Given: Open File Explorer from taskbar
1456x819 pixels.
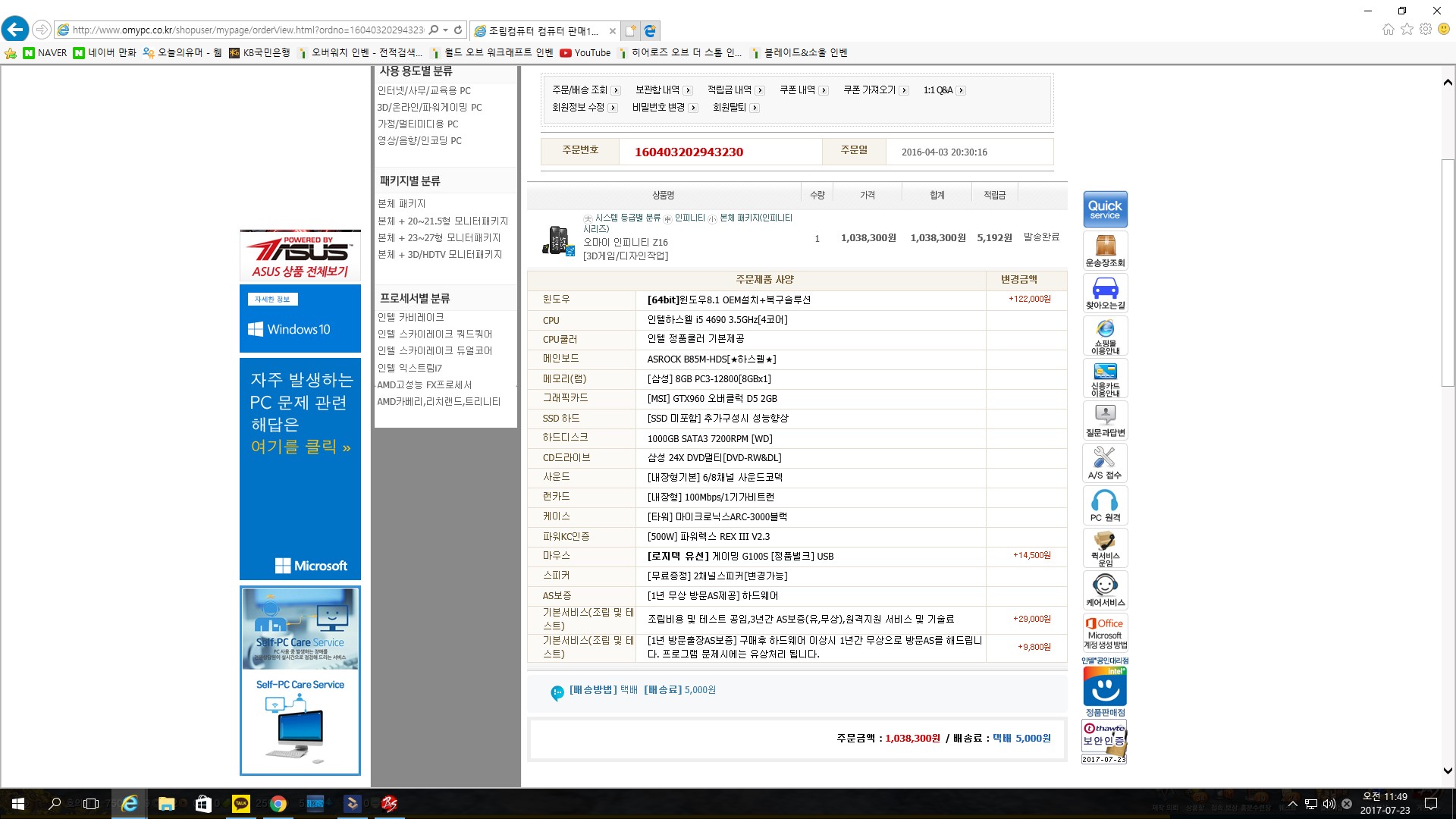Looking at the screenshot, I should (166, 804).
